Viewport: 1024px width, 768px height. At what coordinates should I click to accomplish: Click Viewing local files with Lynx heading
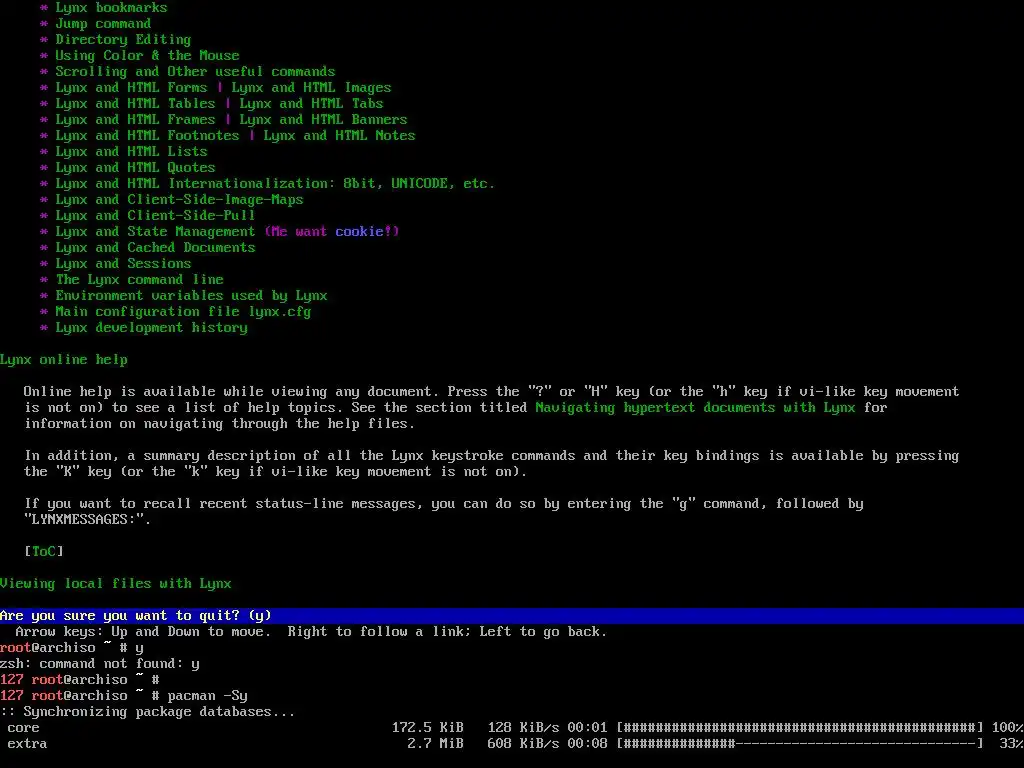click(x=116, y=584)
